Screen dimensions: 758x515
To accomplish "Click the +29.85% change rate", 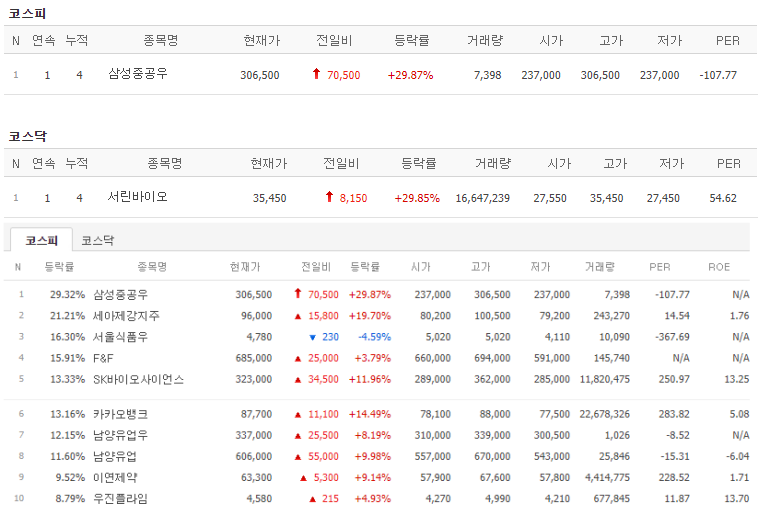I will coord(417,198).
